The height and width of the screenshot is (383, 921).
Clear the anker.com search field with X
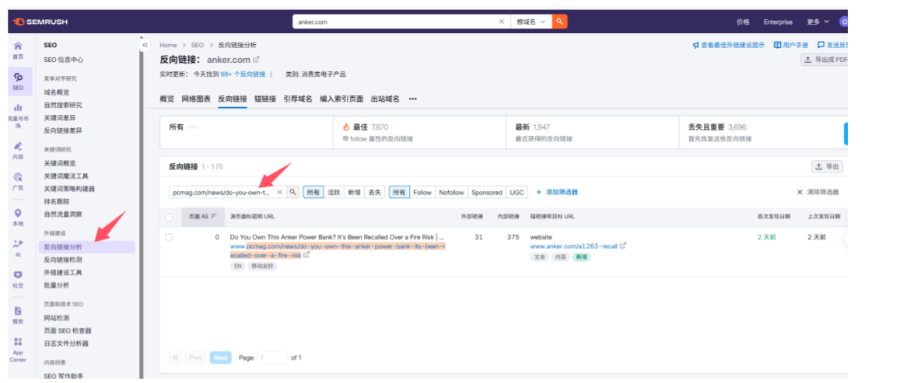[501, 22]
